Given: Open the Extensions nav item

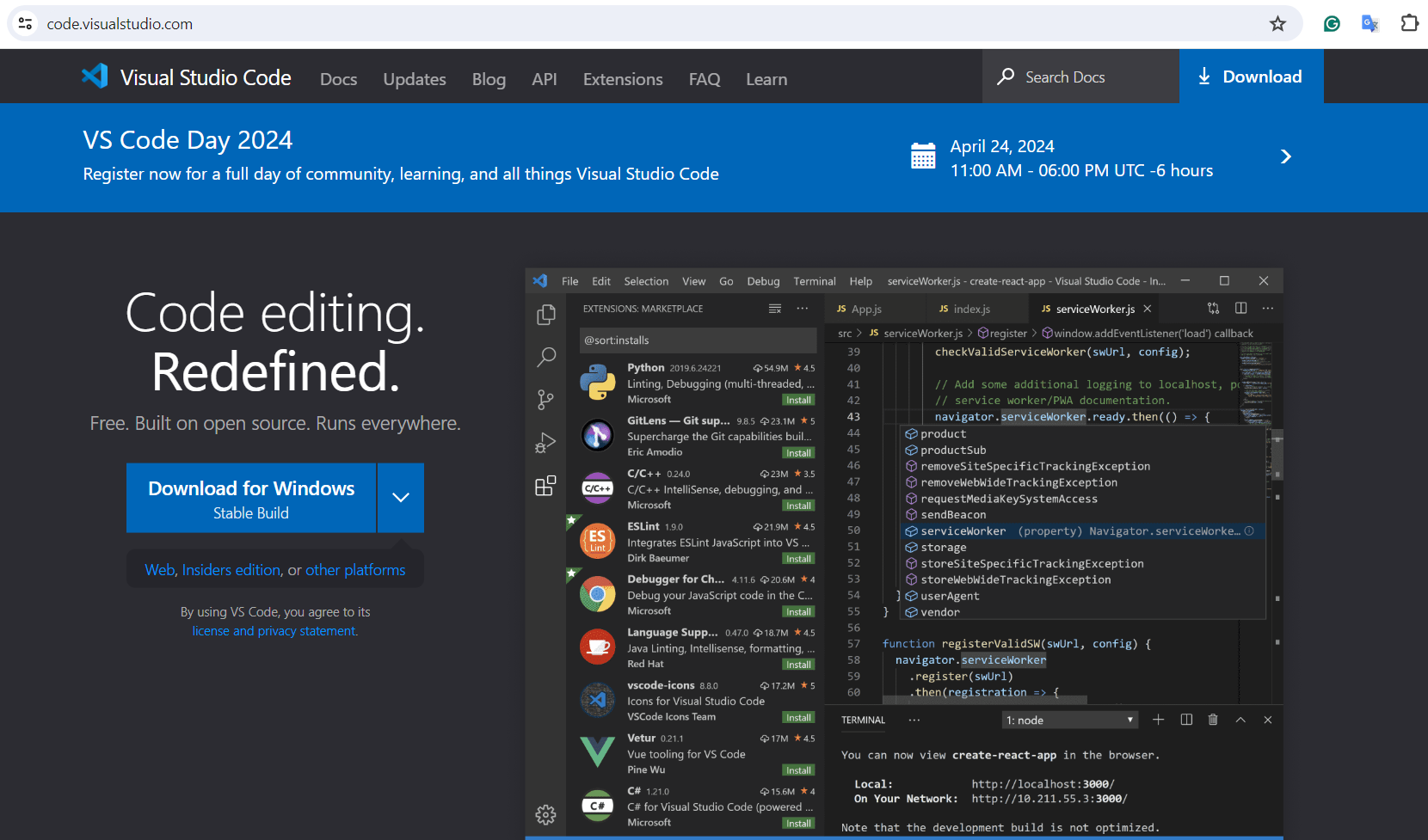Looking at the screenshot, I should pos(623,79).
